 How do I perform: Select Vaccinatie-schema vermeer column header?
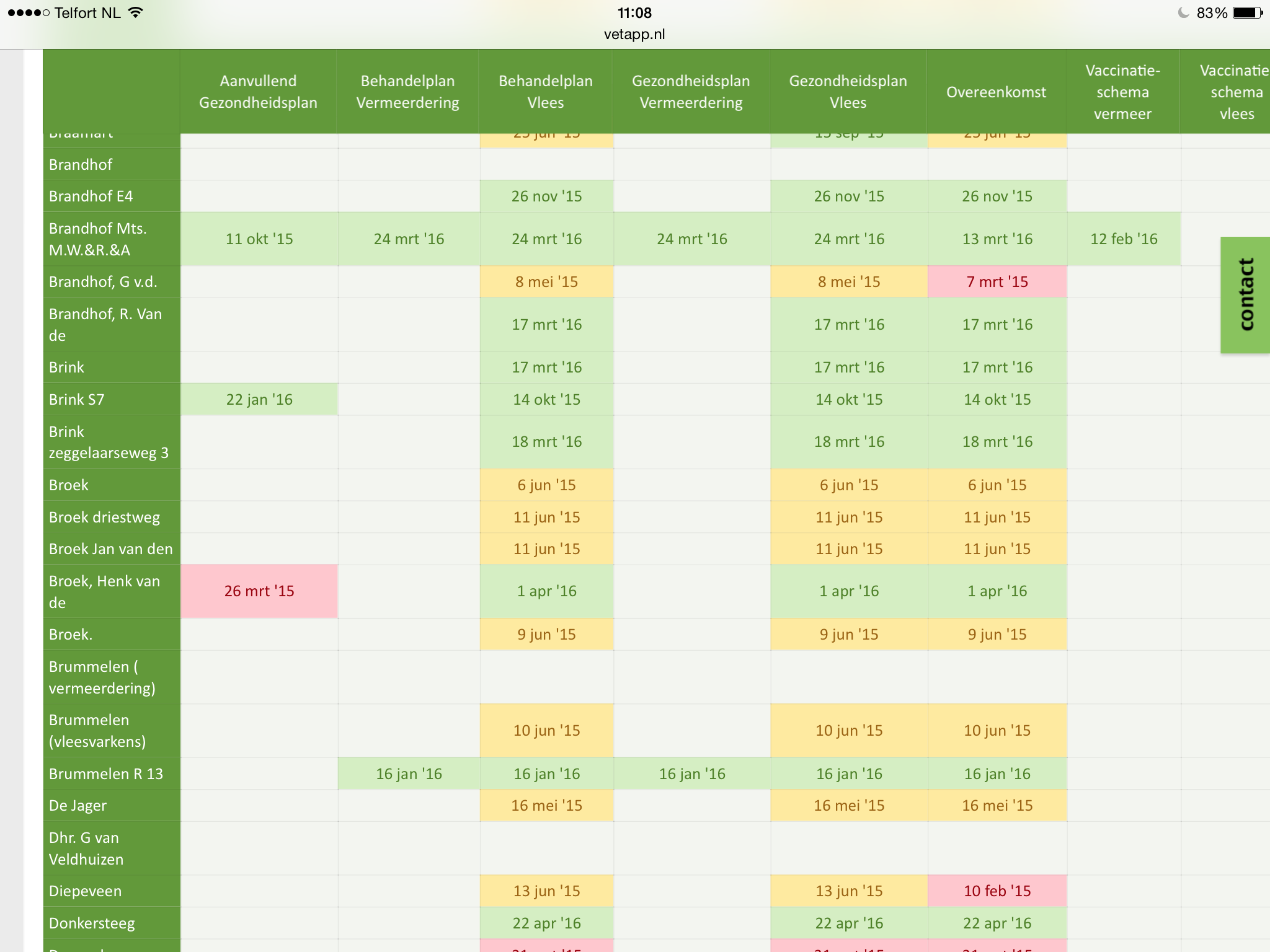point(1122,92)
